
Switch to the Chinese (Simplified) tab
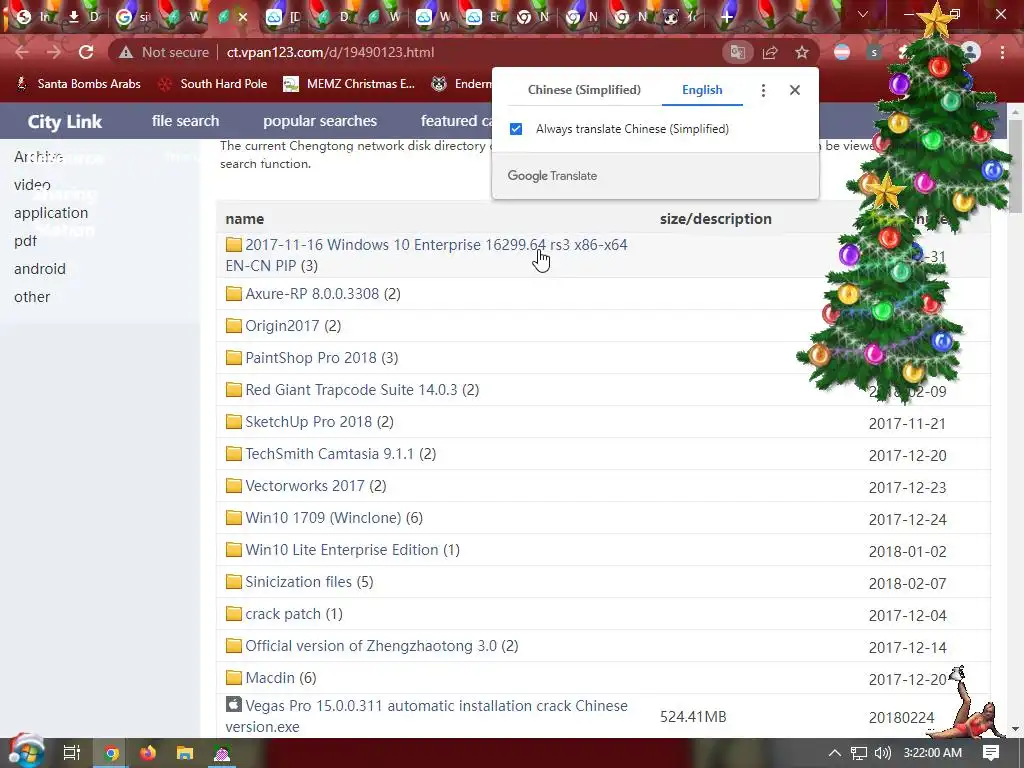(x=584, y=90)
